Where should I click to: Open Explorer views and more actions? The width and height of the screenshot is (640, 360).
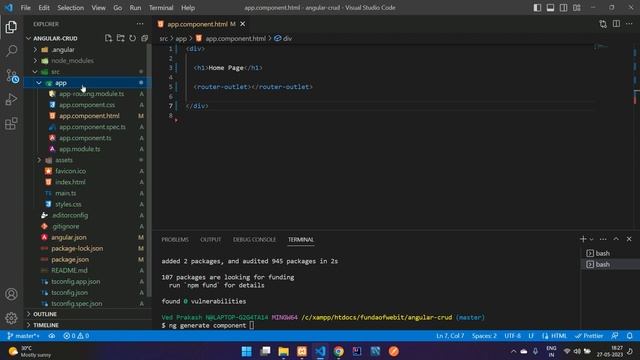point(140,24)
